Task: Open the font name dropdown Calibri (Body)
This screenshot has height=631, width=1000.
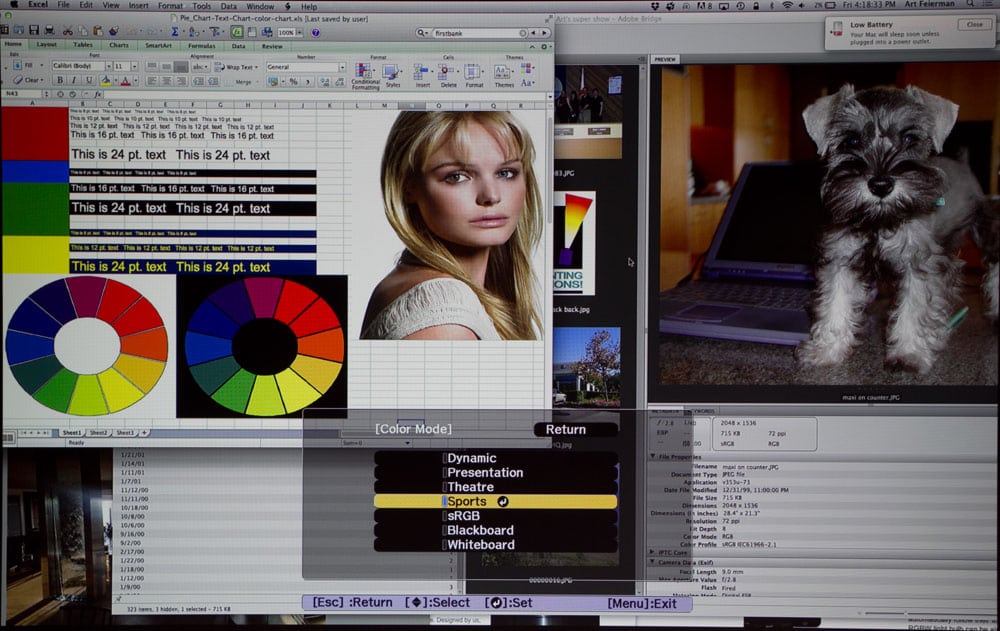Action: [x=78, y=66]
